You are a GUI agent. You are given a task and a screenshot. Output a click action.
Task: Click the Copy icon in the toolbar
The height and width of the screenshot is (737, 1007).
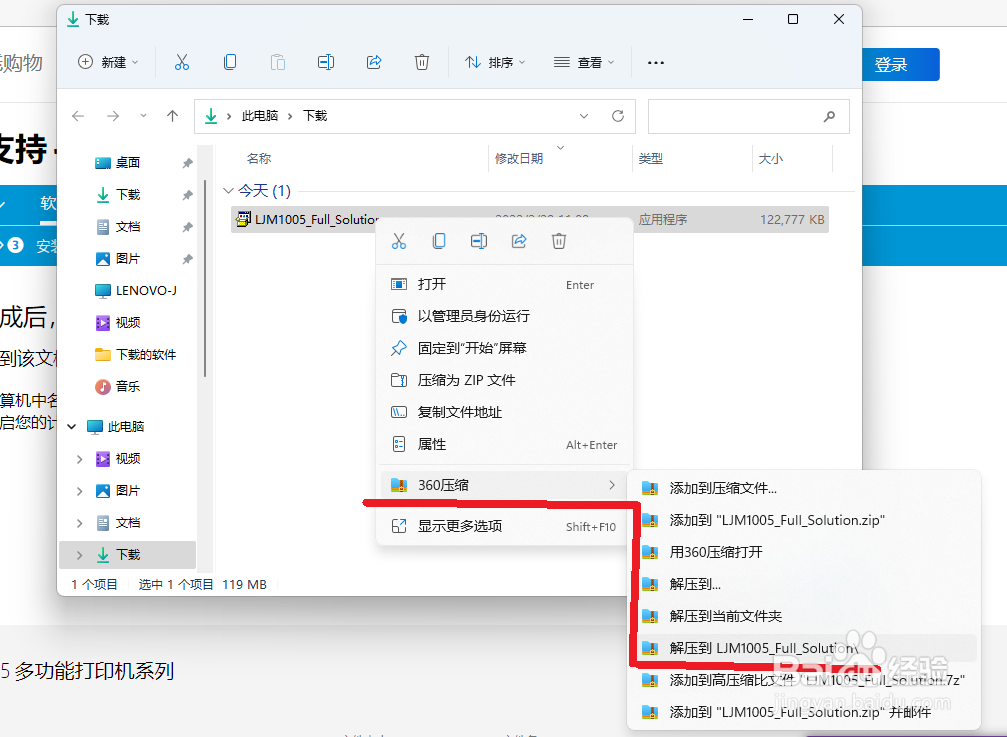point(230,62)
